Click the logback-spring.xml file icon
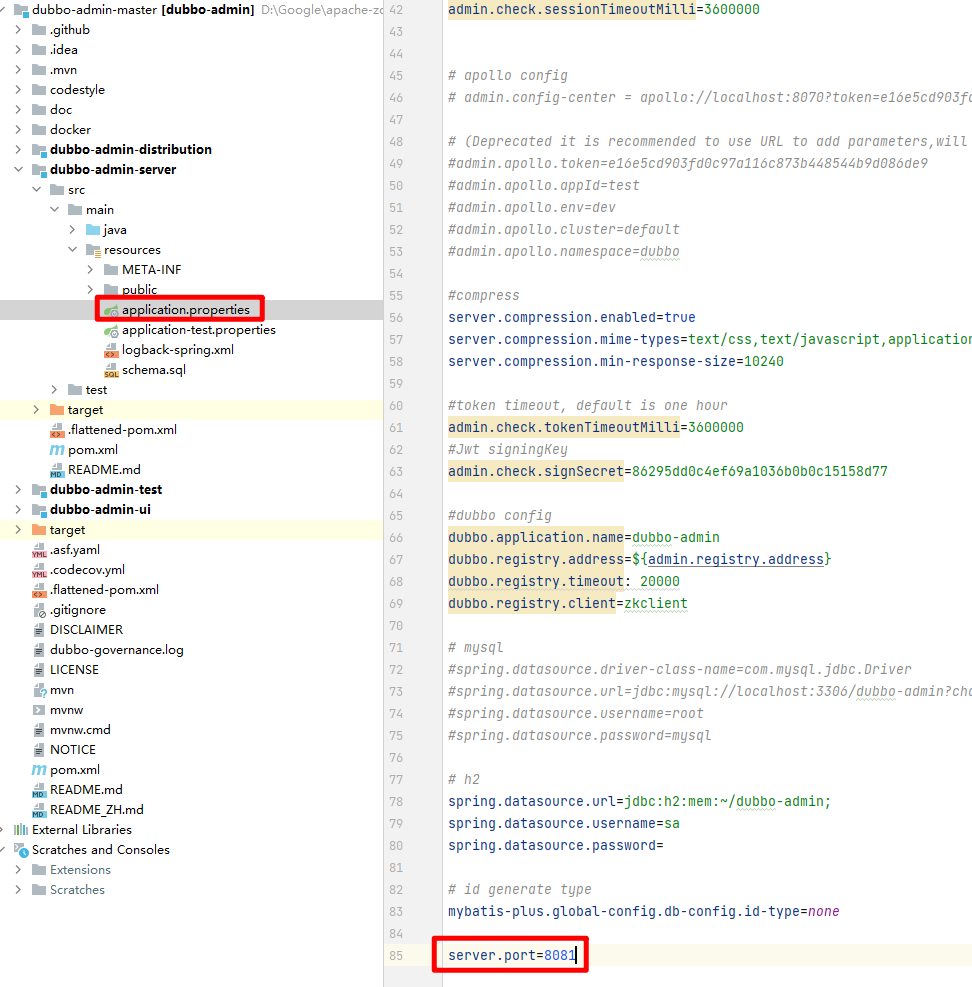This screenshot has height=987, width=972. (x=111, y=350)
